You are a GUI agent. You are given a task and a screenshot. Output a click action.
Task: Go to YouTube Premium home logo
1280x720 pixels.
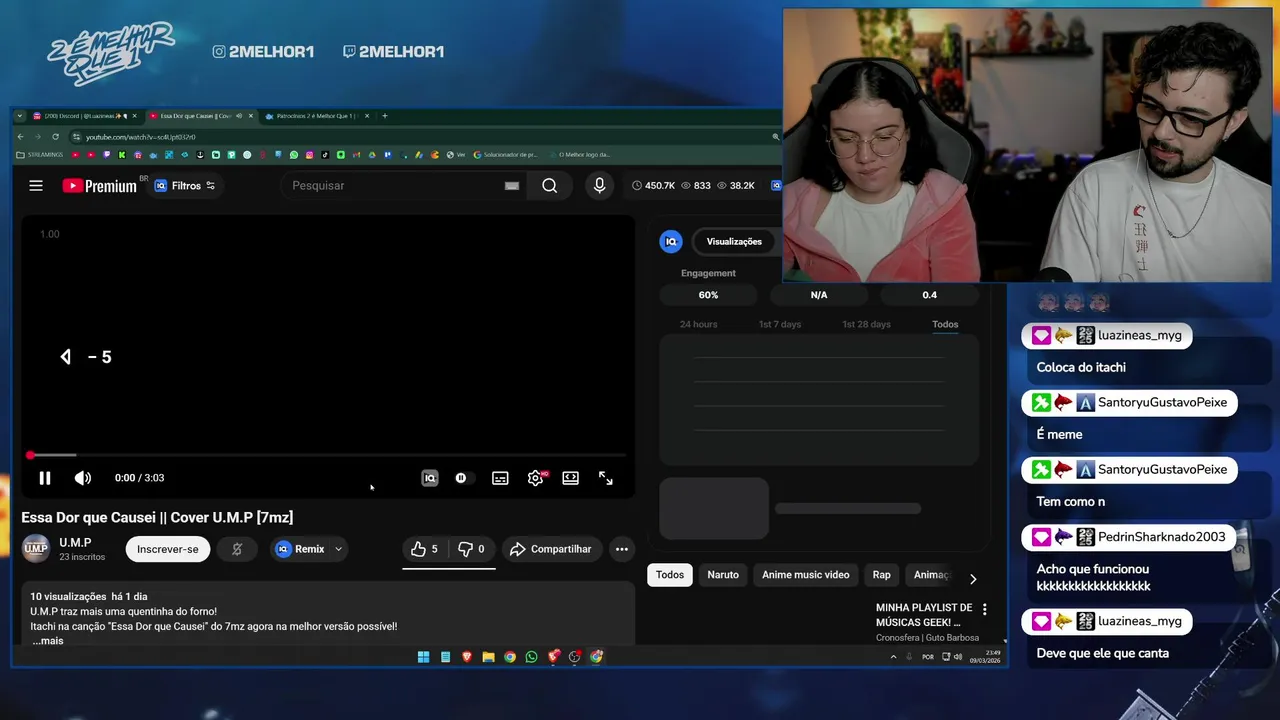point(99,185)
